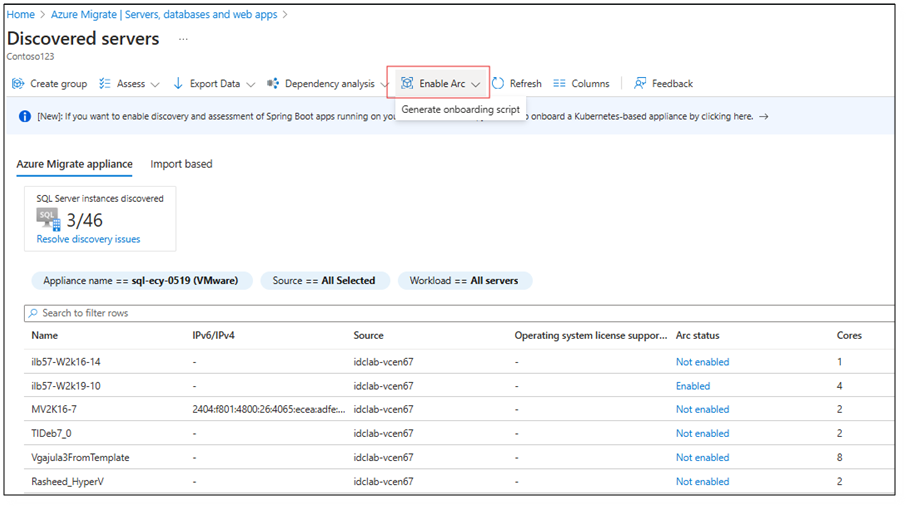Select server name ilb57-W2k19-10
911x511 pixels.
click(66, 386)
